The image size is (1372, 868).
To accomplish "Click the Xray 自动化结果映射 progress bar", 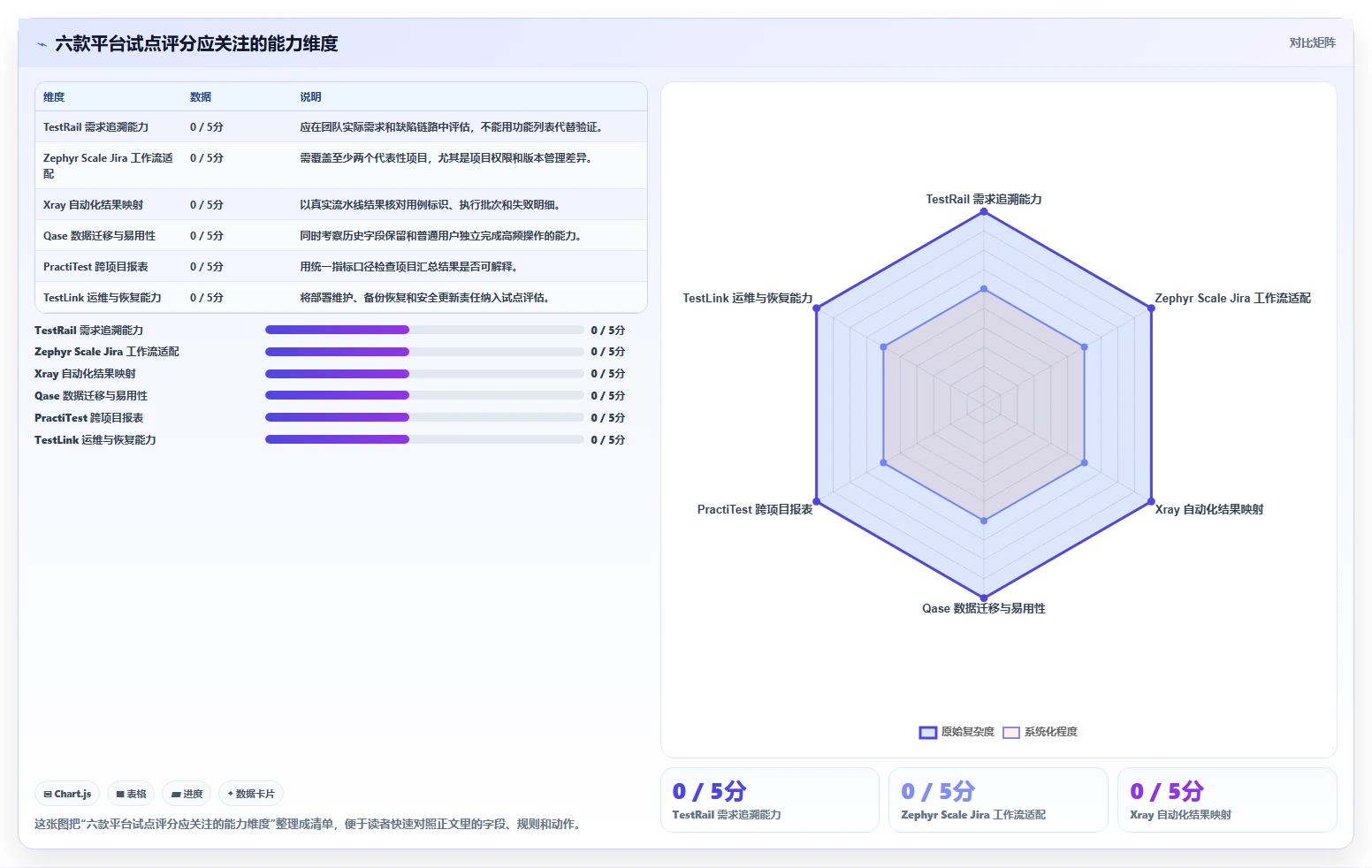I will 424,374.
